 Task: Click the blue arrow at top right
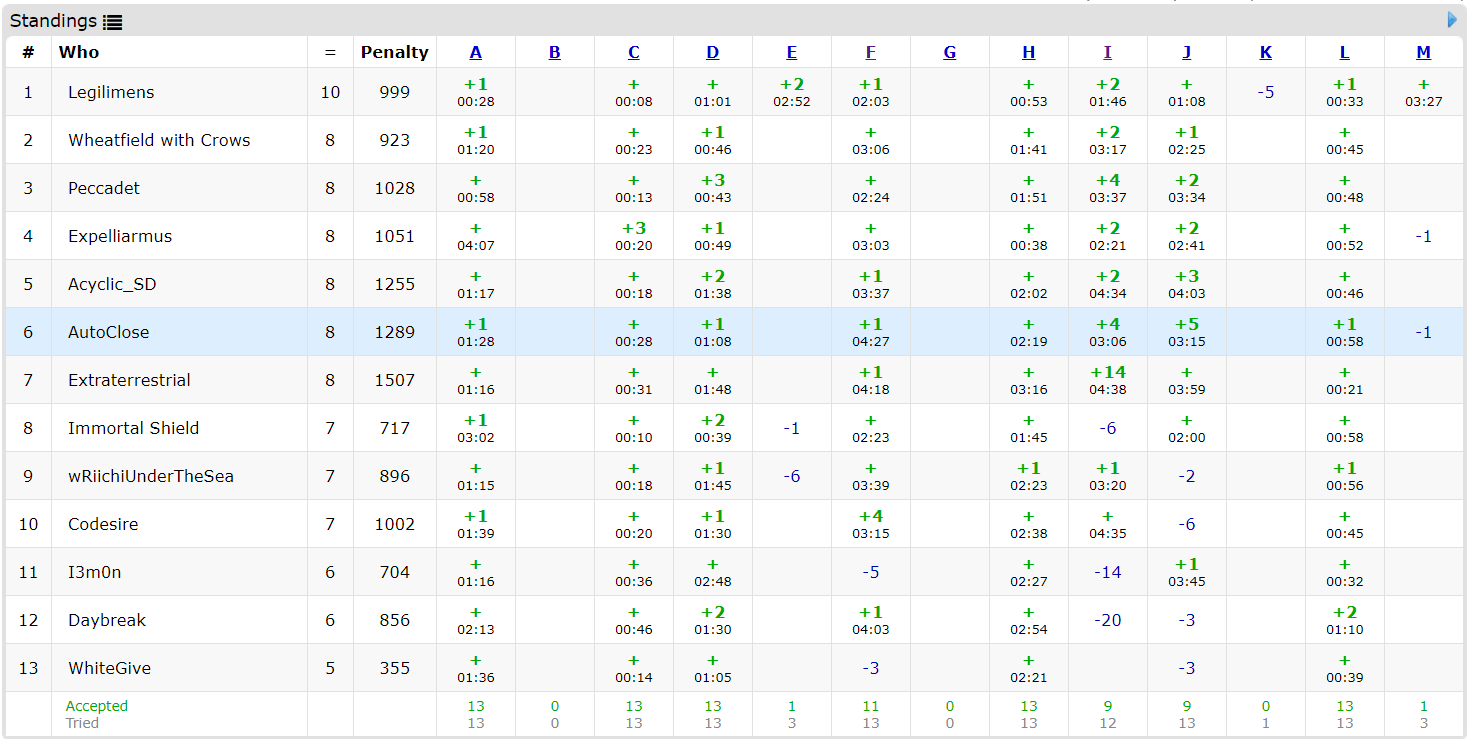point(1452,20)
